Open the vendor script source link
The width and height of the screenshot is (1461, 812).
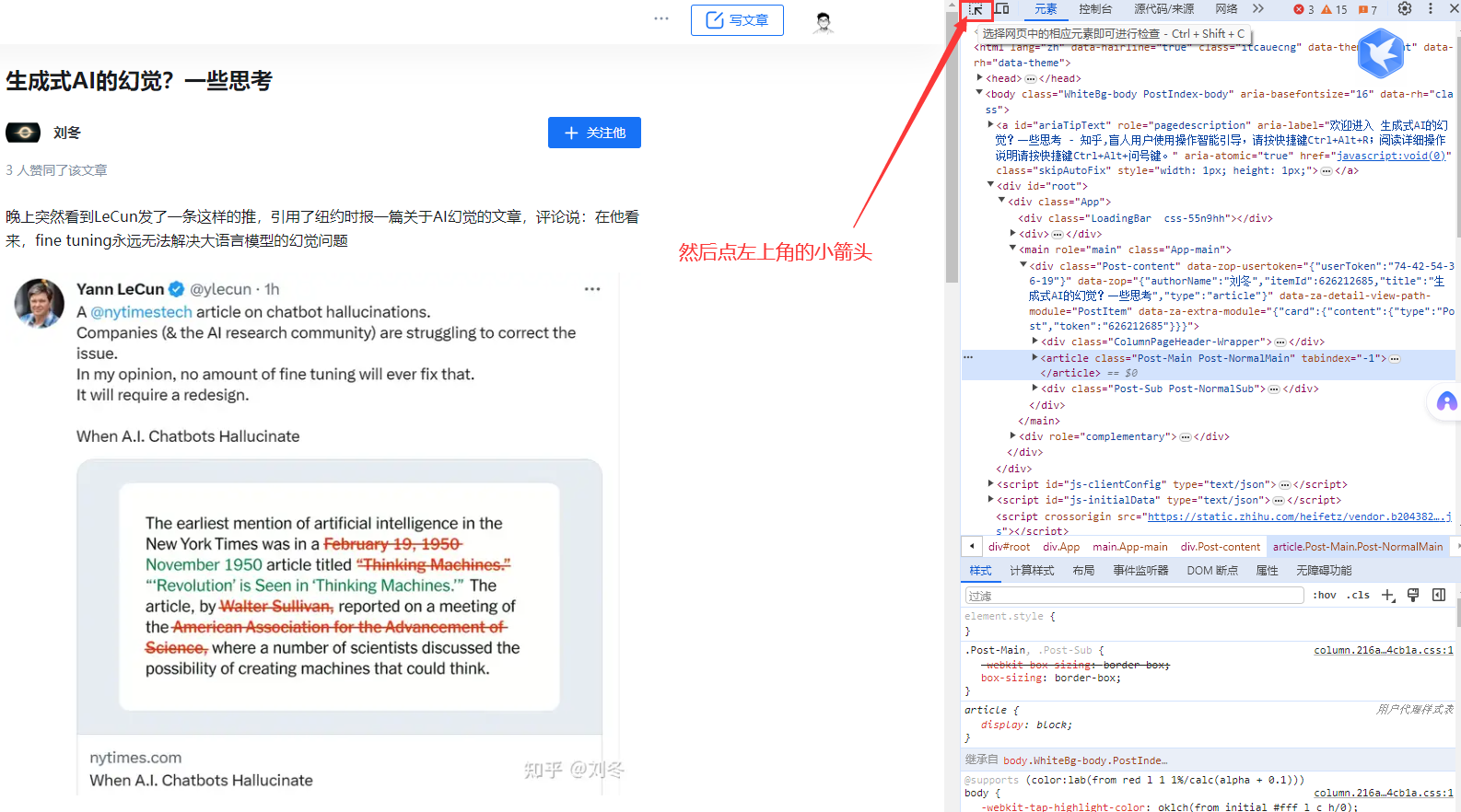pyautogui.click(x=1299, y=516)
